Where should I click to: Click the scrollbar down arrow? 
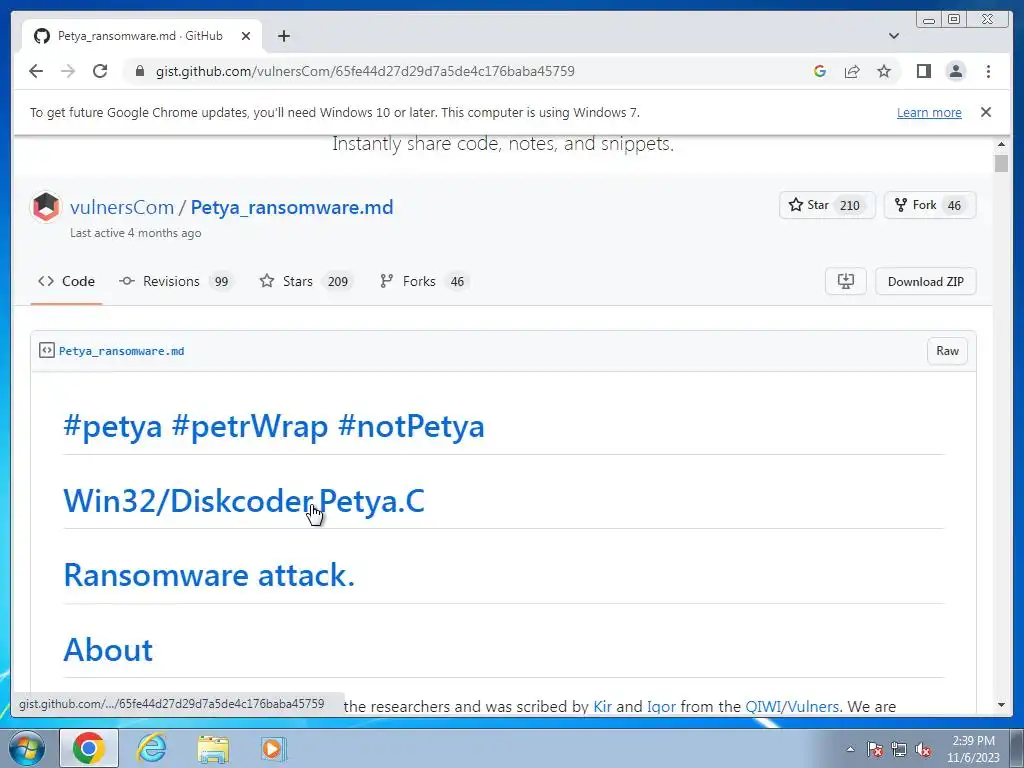(x=1001, y=705)
